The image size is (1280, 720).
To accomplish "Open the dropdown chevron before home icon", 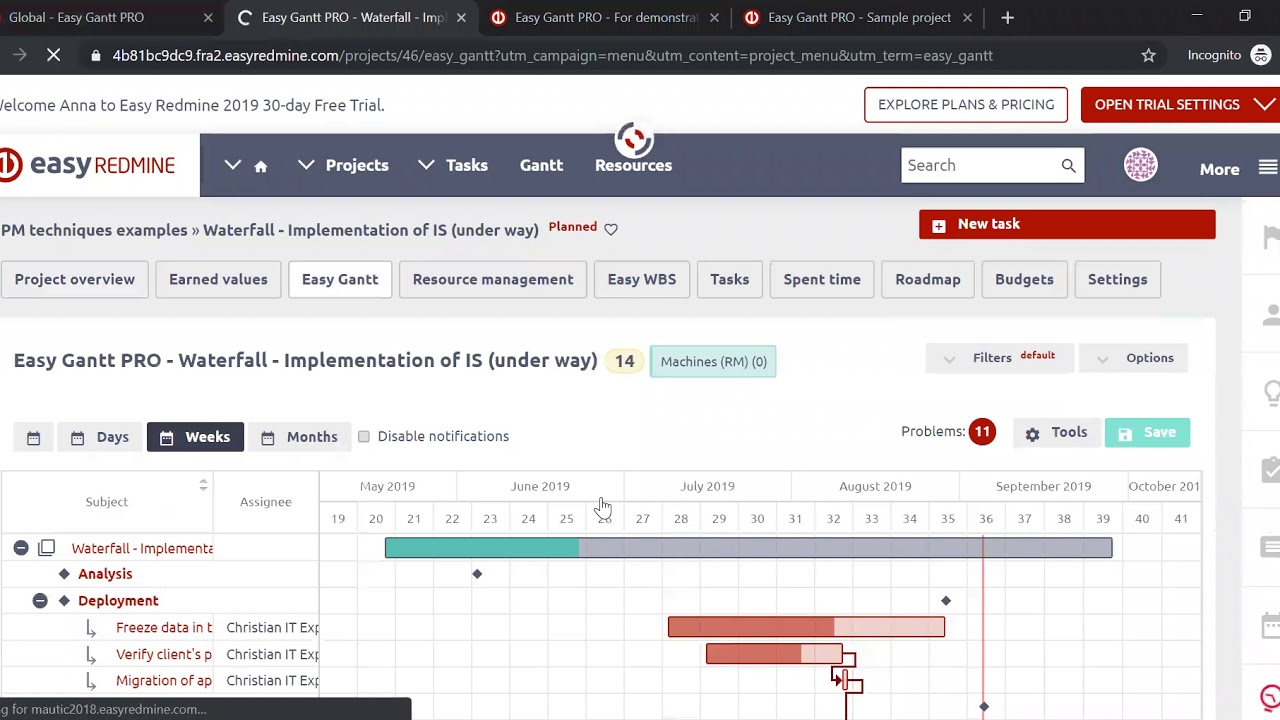I will pos(232,165).
